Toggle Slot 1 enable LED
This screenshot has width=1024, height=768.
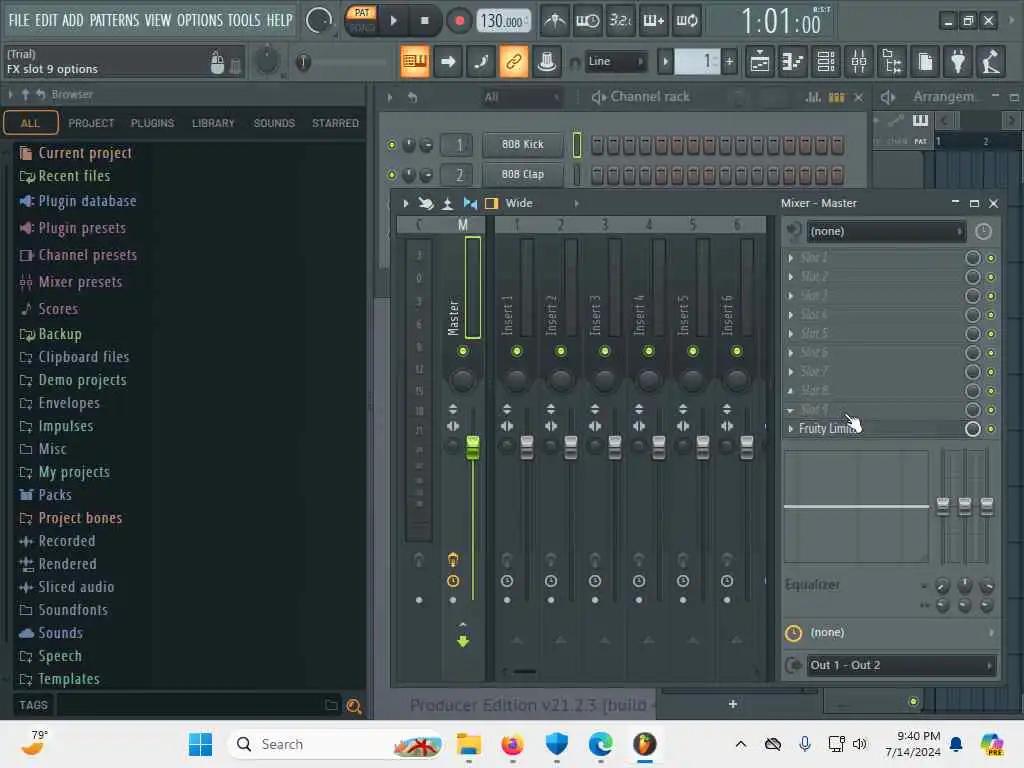coord(991,259)
